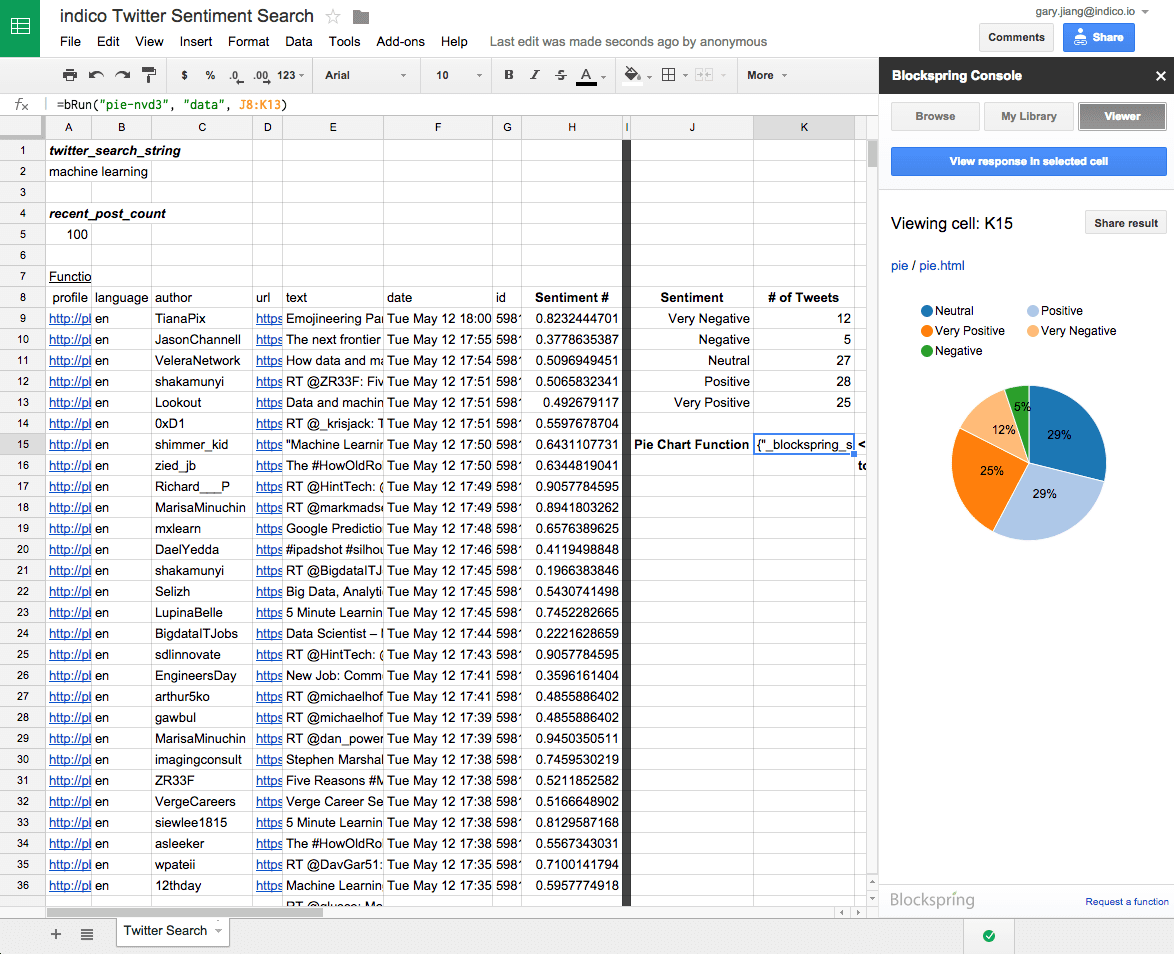
Task: Format selection as currency
Action: (186, 75)
